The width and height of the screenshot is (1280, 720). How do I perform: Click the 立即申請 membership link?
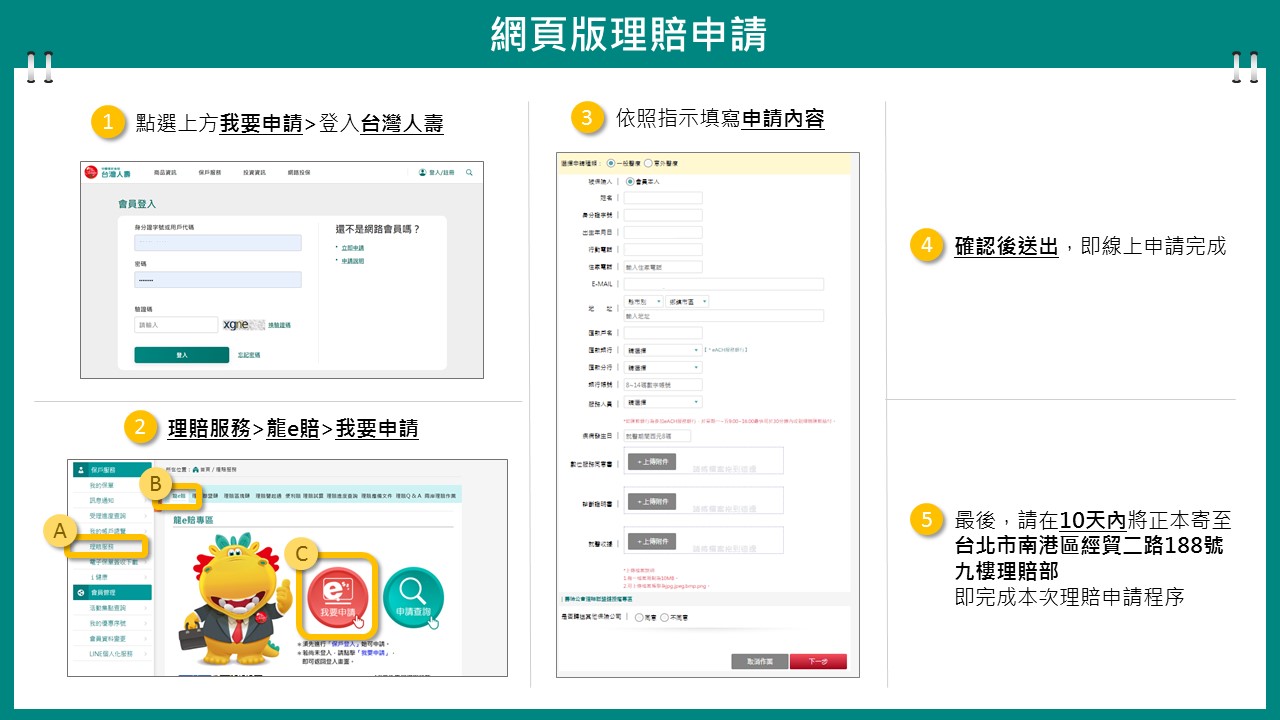[x=352, y=248]
